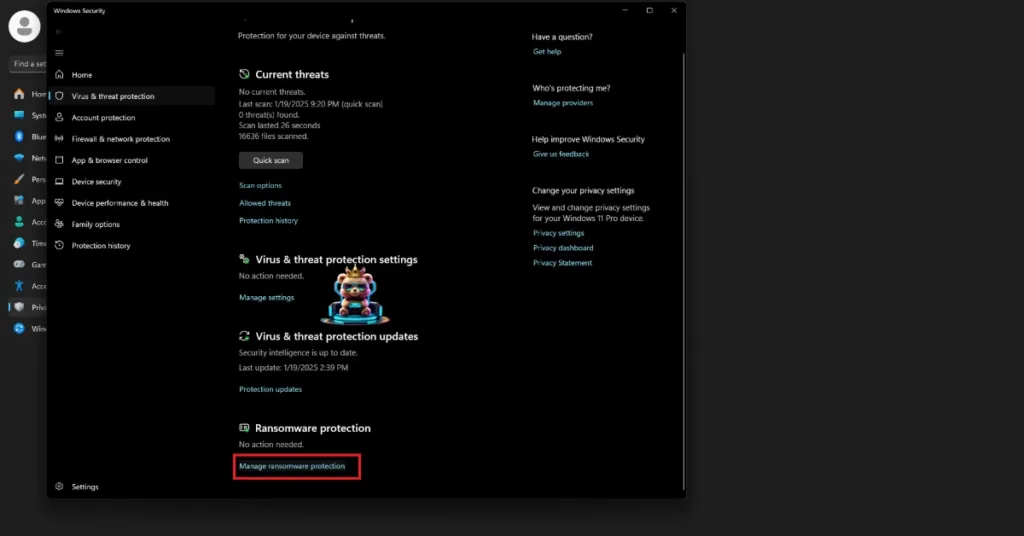
Task: Select the Apps icon in Settings window
Action: point(19,200)
